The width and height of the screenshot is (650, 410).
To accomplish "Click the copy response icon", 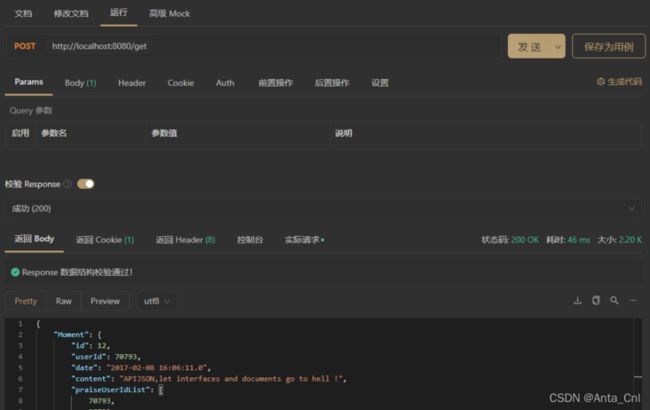I will pos(596,301).
